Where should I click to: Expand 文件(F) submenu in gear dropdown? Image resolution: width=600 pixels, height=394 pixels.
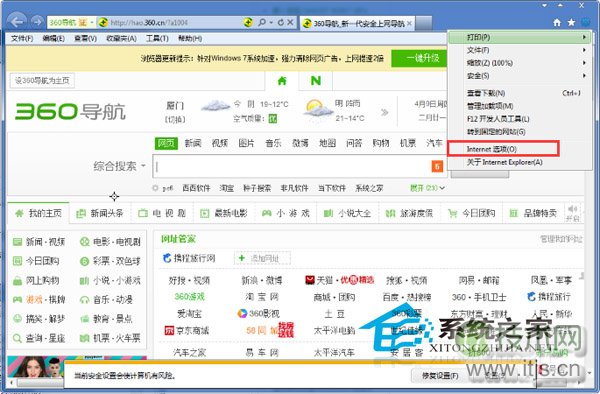(x=520, y=50)
